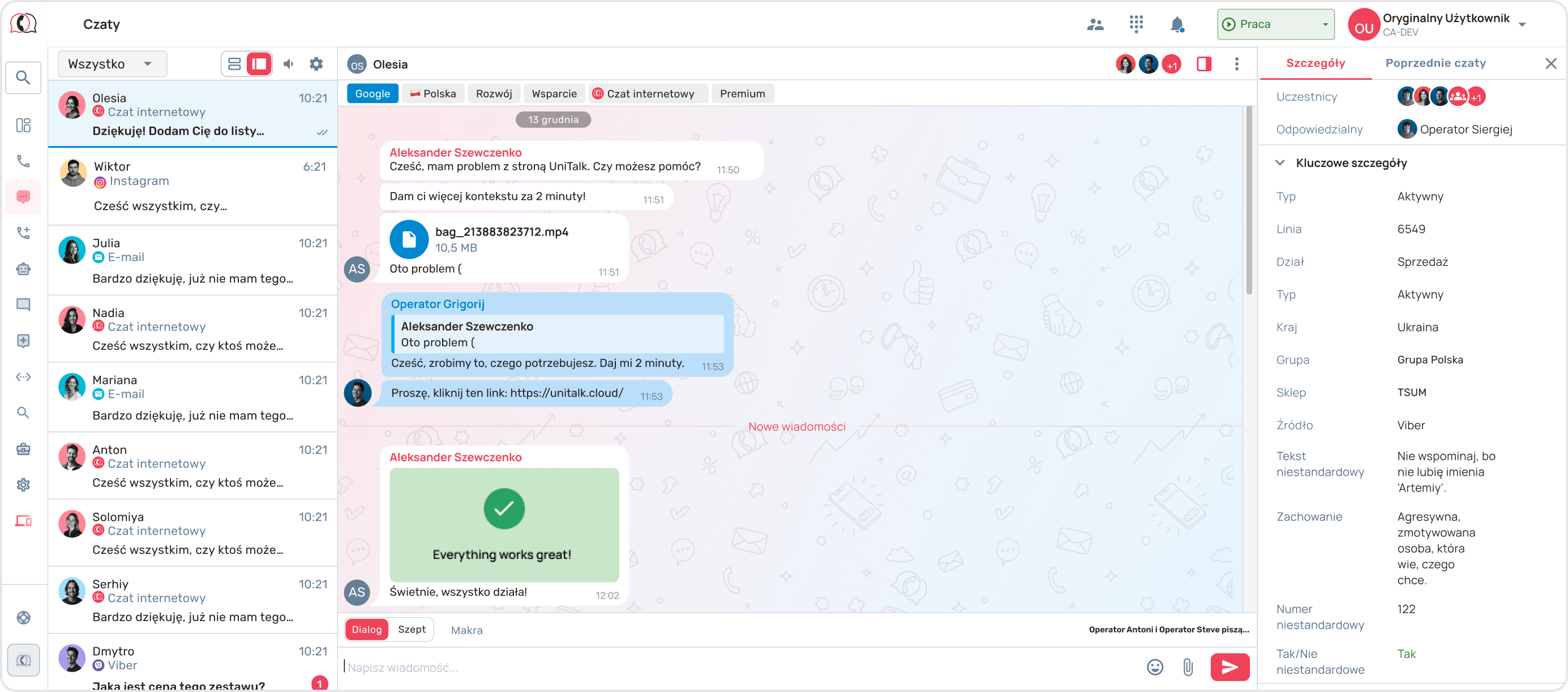Open the apps grid icon

pyautogui.click(x=1136, y=24)
